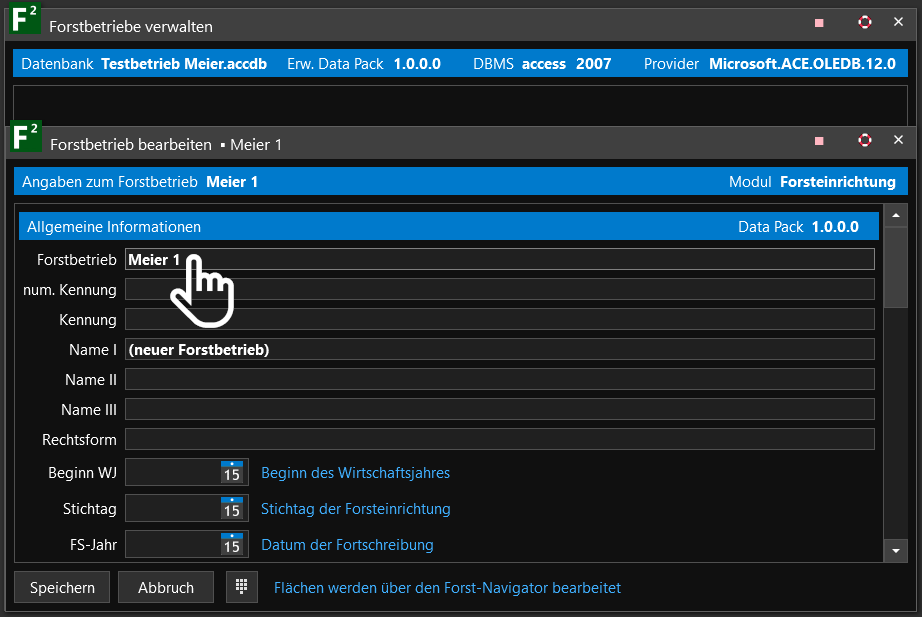Viewport: 922px width, 617px height.
Task: Click the Beginn des Wirtschaftsjahres link
Action: pyautogui.click(x=355, y=472)
